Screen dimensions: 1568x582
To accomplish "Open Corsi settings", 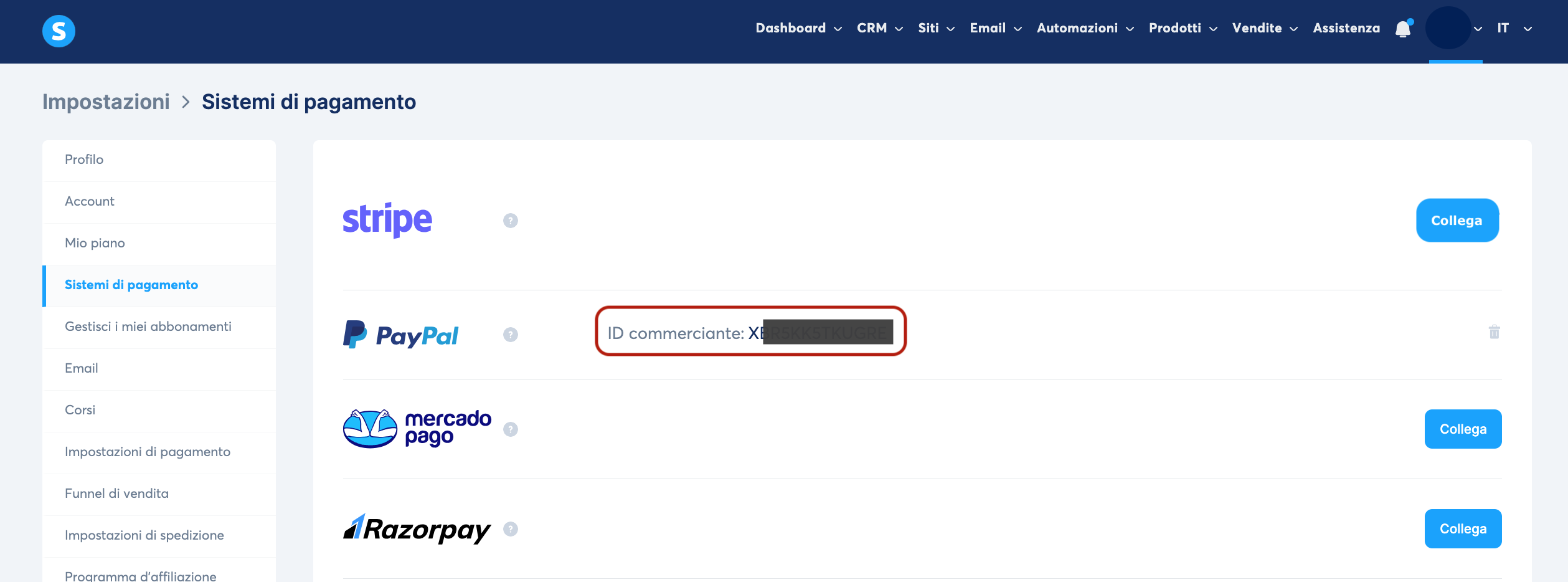I will click(159, 410).
